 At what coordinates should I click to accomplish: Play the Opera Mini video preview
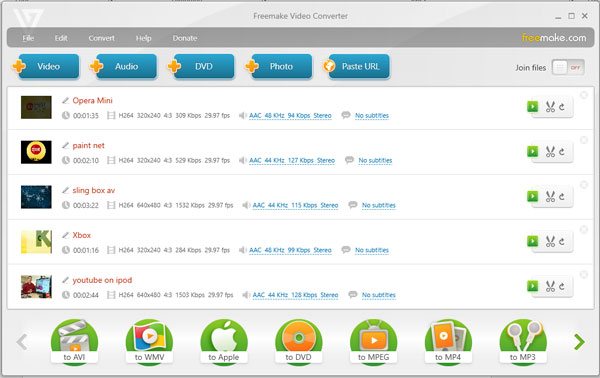tap(532, 107)
